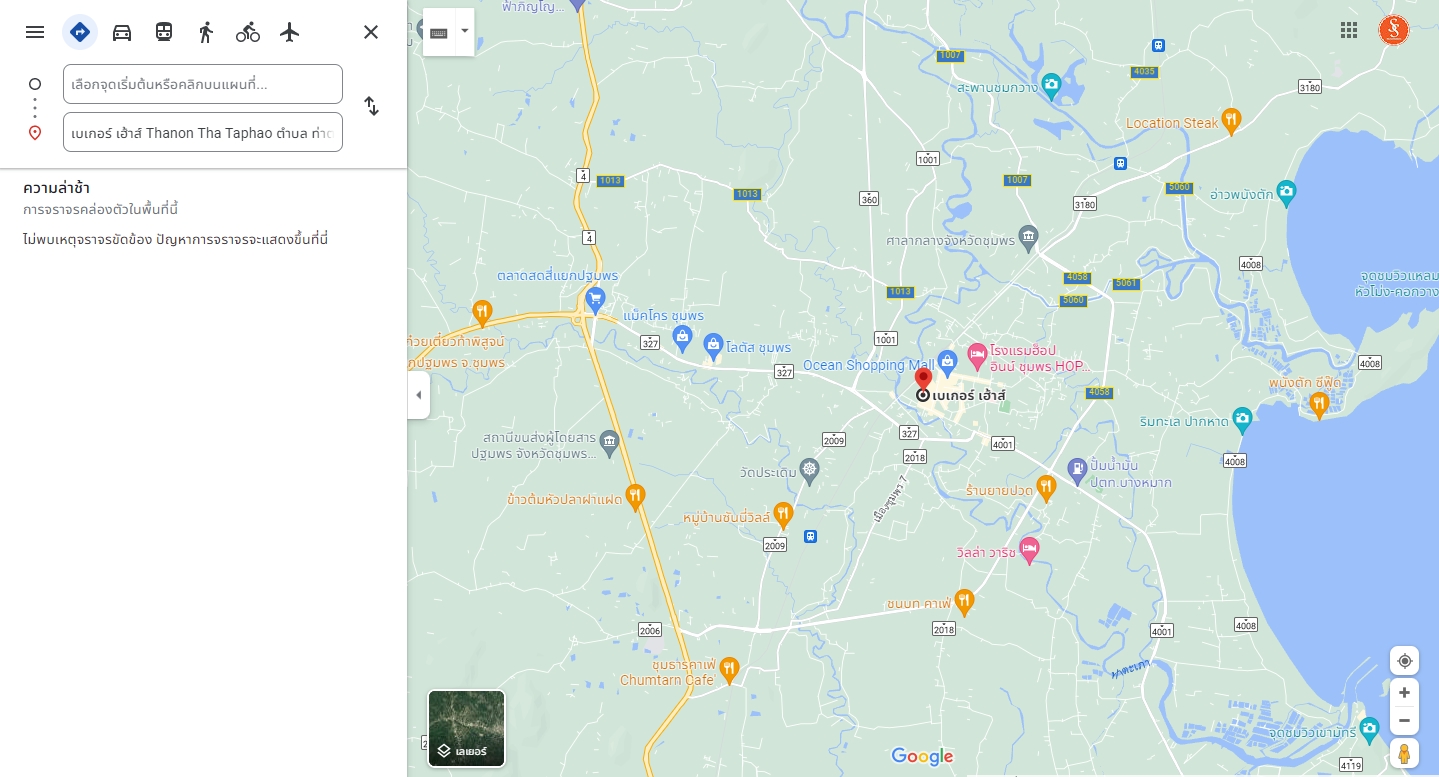Click the ความล่าช้า heading
This screenshot has width=1439, height=777.
[x=57, y=188]
